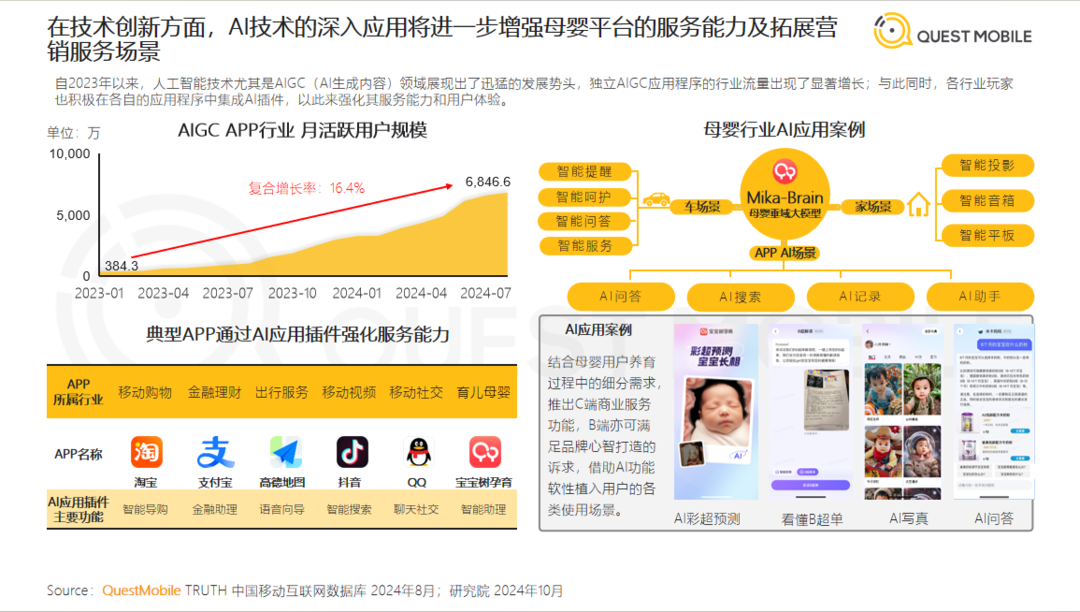This screenshot has width=1080, height=612.
Task: Click the 单位：万 unit label
Action: 73,133
